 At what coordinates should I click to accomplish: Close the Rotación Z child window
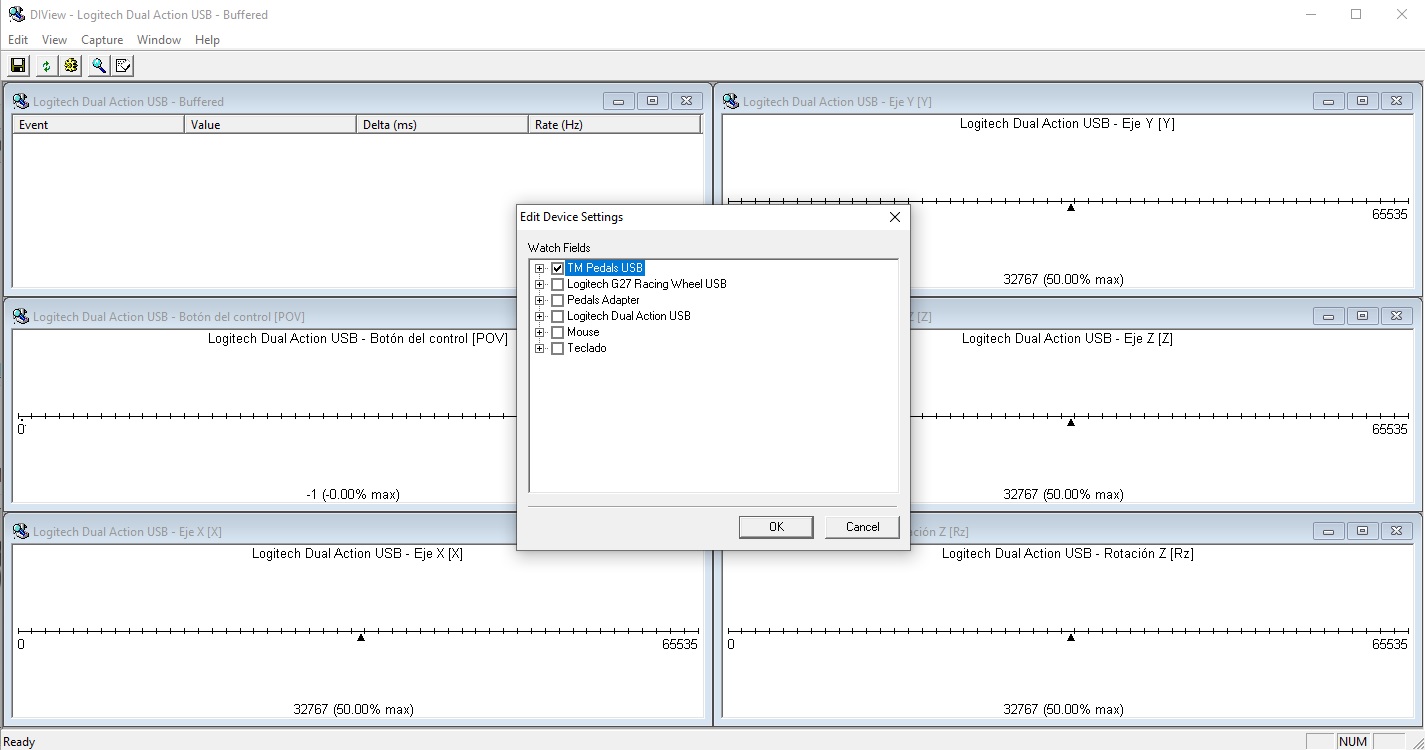click(x=1397, y=531)
